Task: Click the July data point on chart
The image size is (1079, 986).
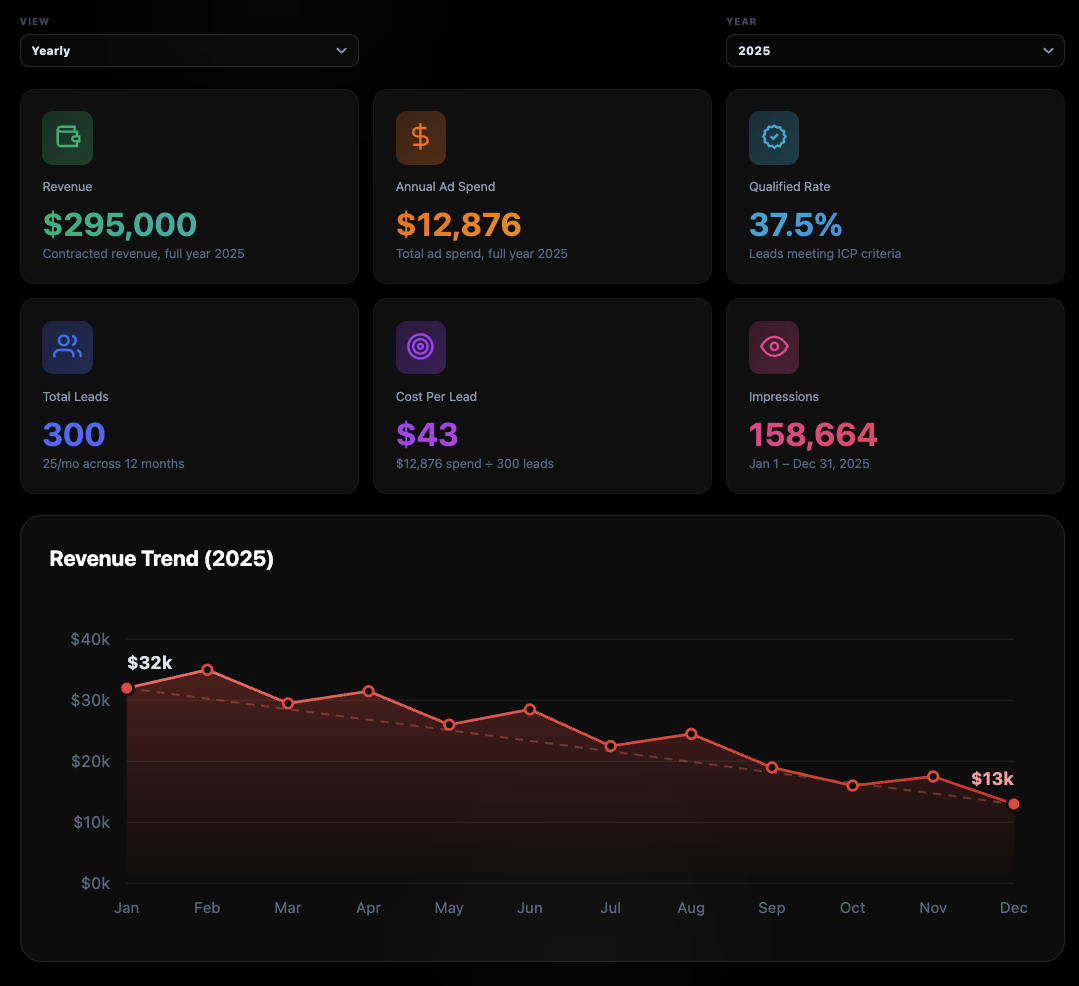Action: click(610, 746)
